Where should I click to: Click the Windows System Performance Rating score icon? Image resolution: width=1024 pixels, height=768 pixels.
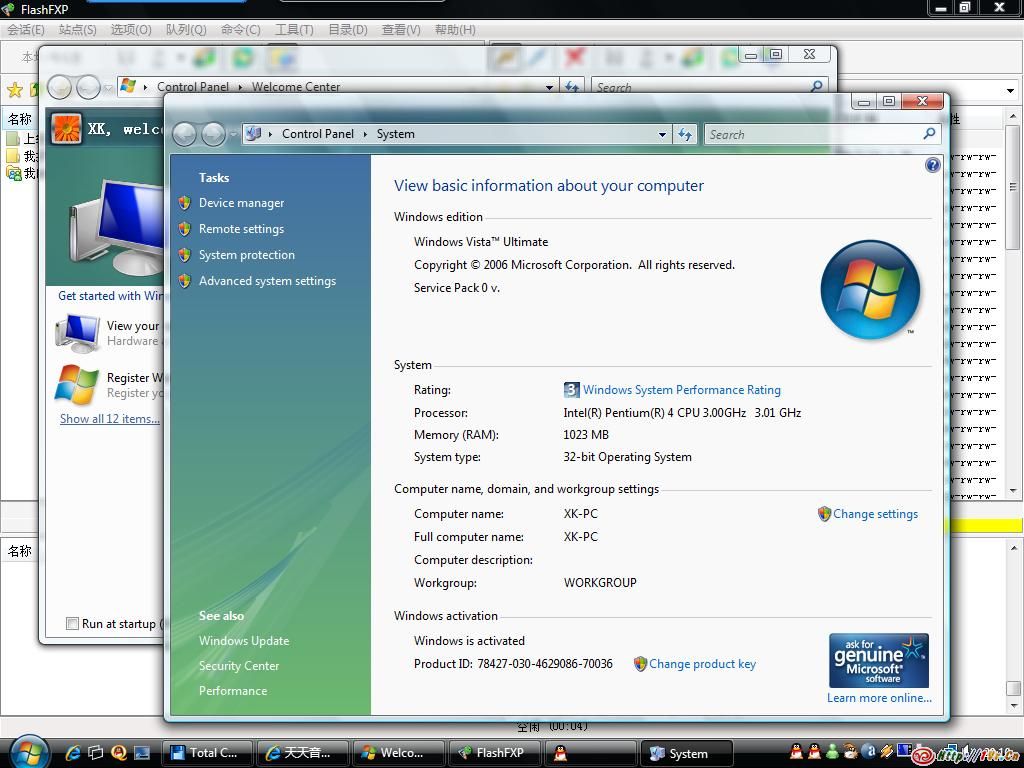(571, 390)
